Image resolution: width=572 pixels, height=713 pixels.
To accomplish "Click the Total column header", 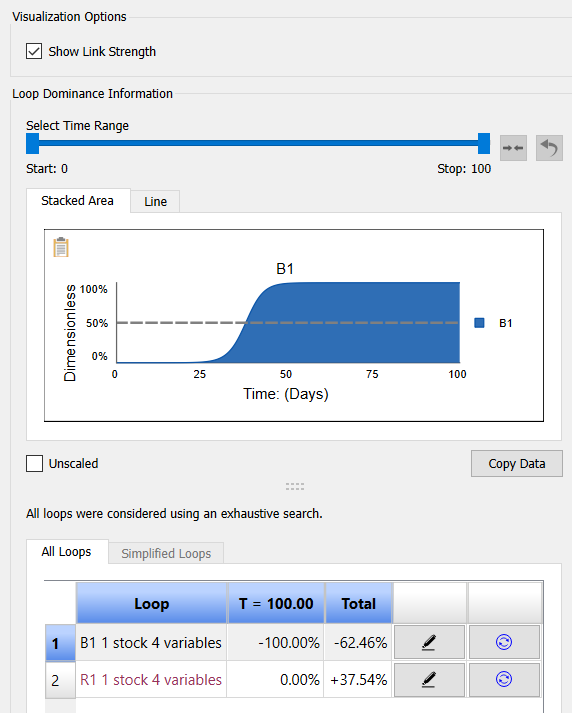I will point(359,603).
